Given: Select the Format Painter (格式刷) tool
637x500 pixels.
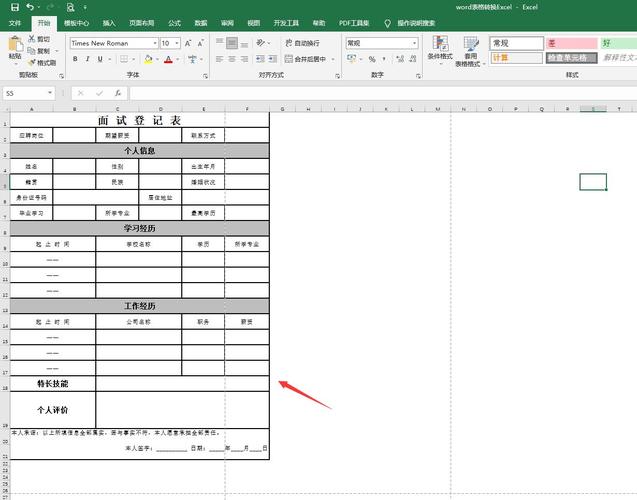Looking at the screenshot, I should pyautogui.click(x=43, y=62).
